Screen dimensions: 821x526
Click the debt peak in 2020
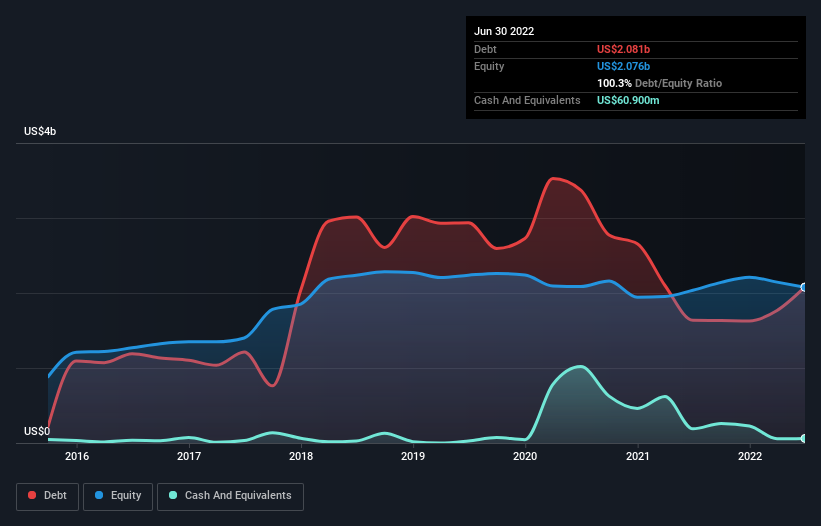point(552,179)
